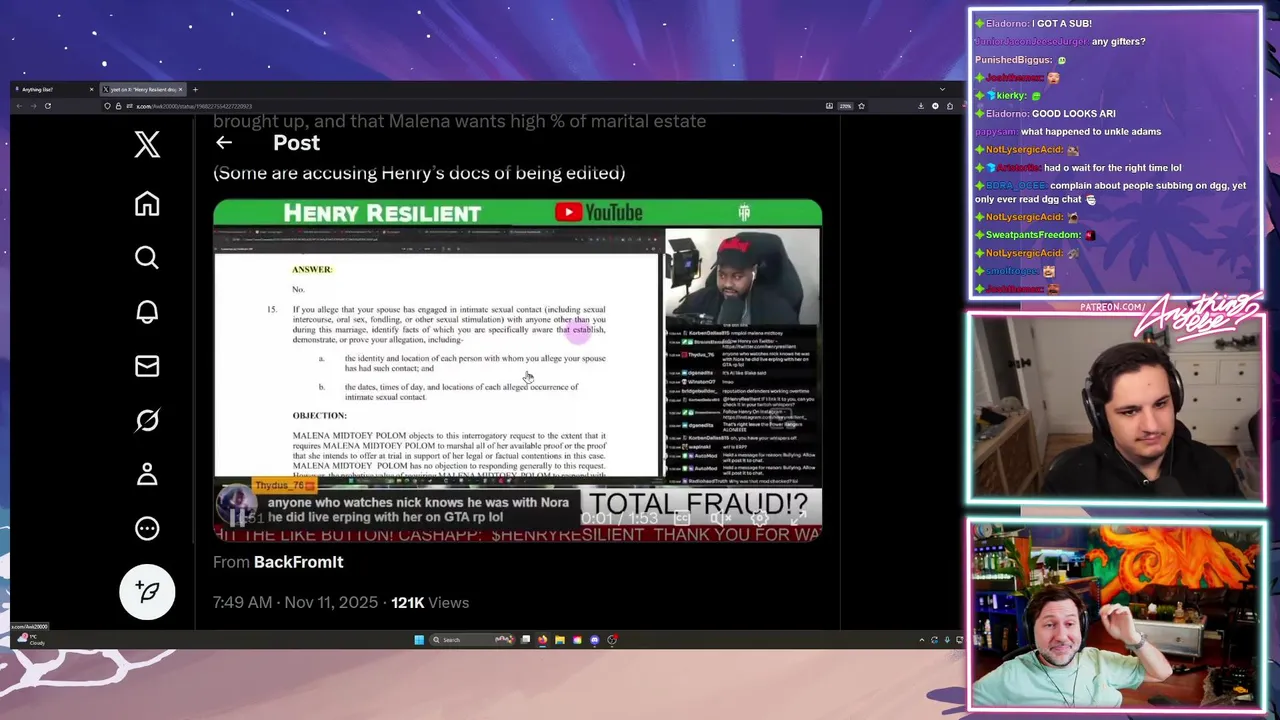Open Grok icon in the sidebar
This screenshot has height=720, width=1280.
tap(147, 420)
